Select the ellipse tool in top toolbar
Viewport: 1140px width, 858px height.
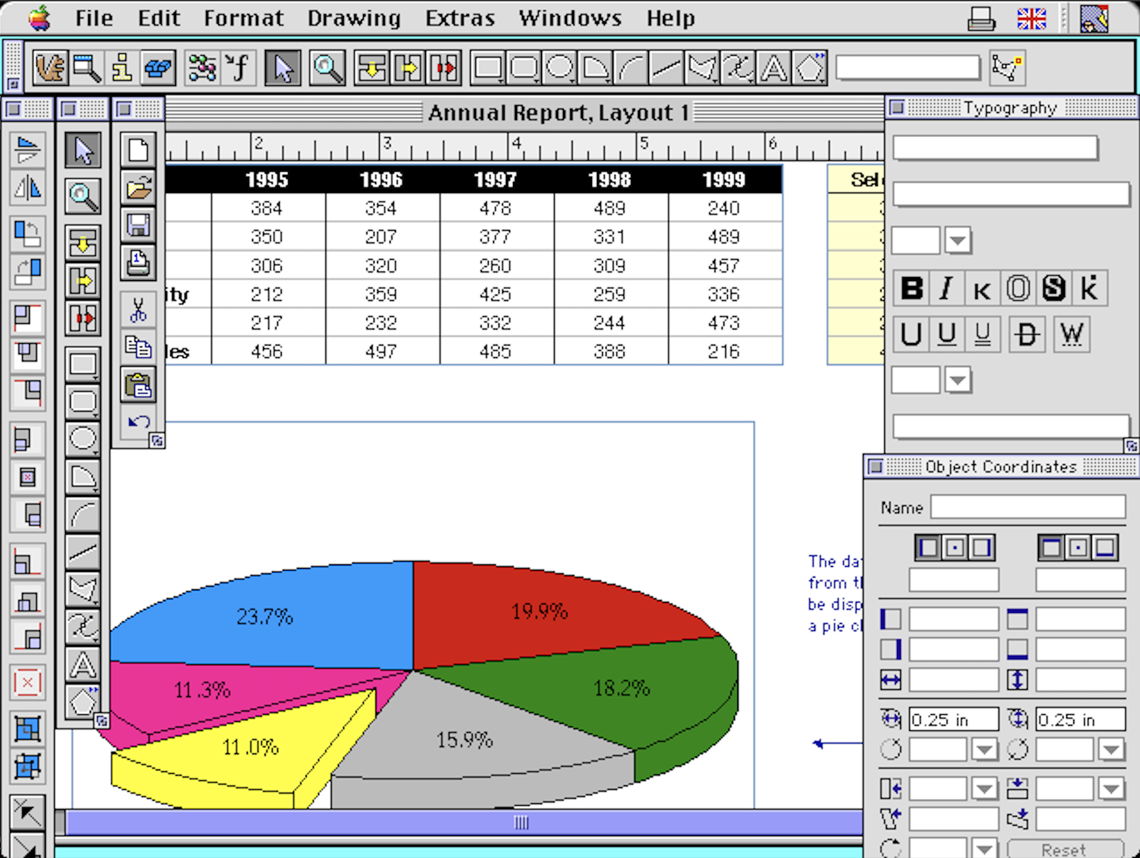coord(559,68)
